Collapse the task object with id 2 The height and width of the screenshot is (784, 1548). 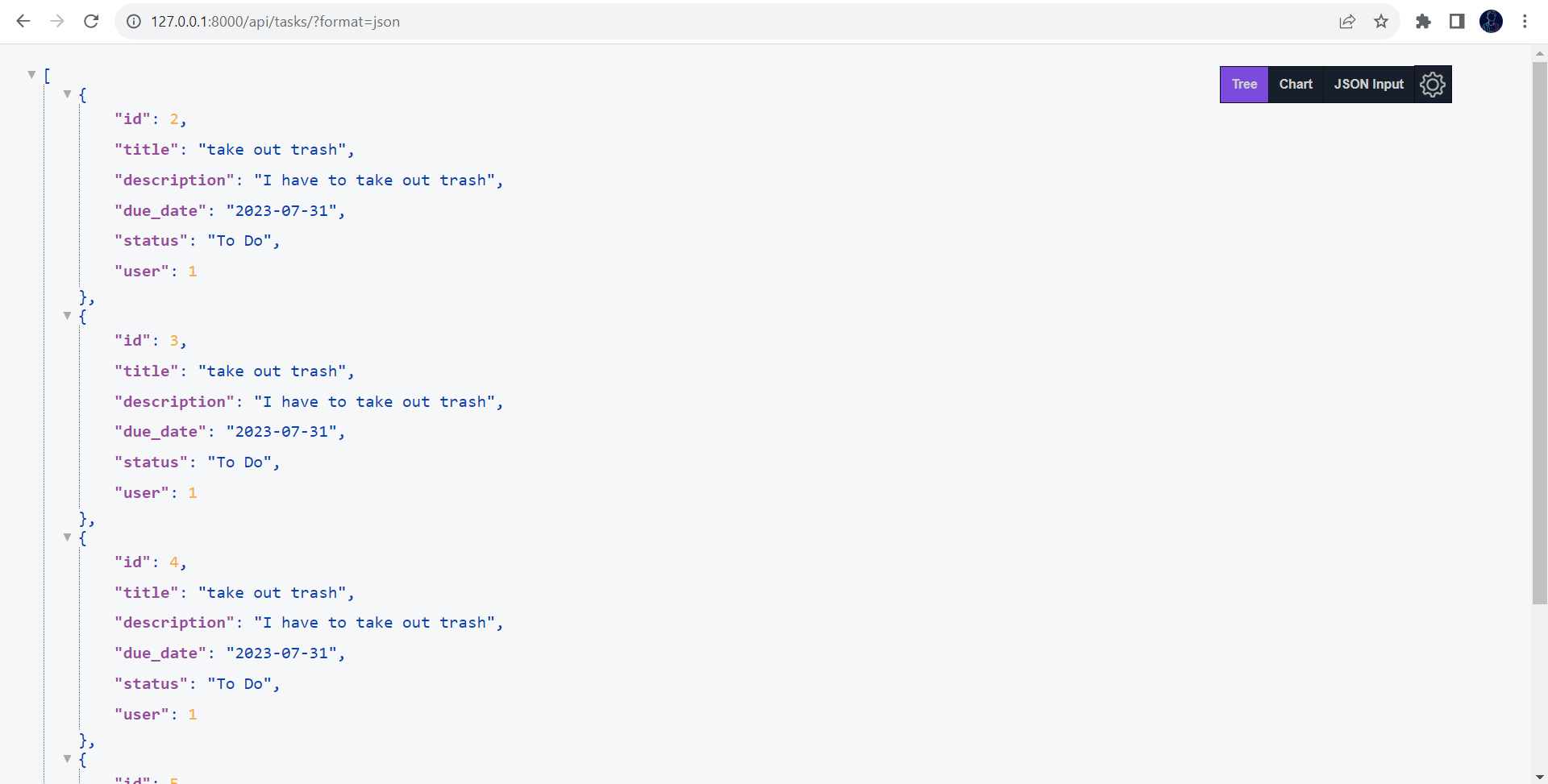(68, 94)
